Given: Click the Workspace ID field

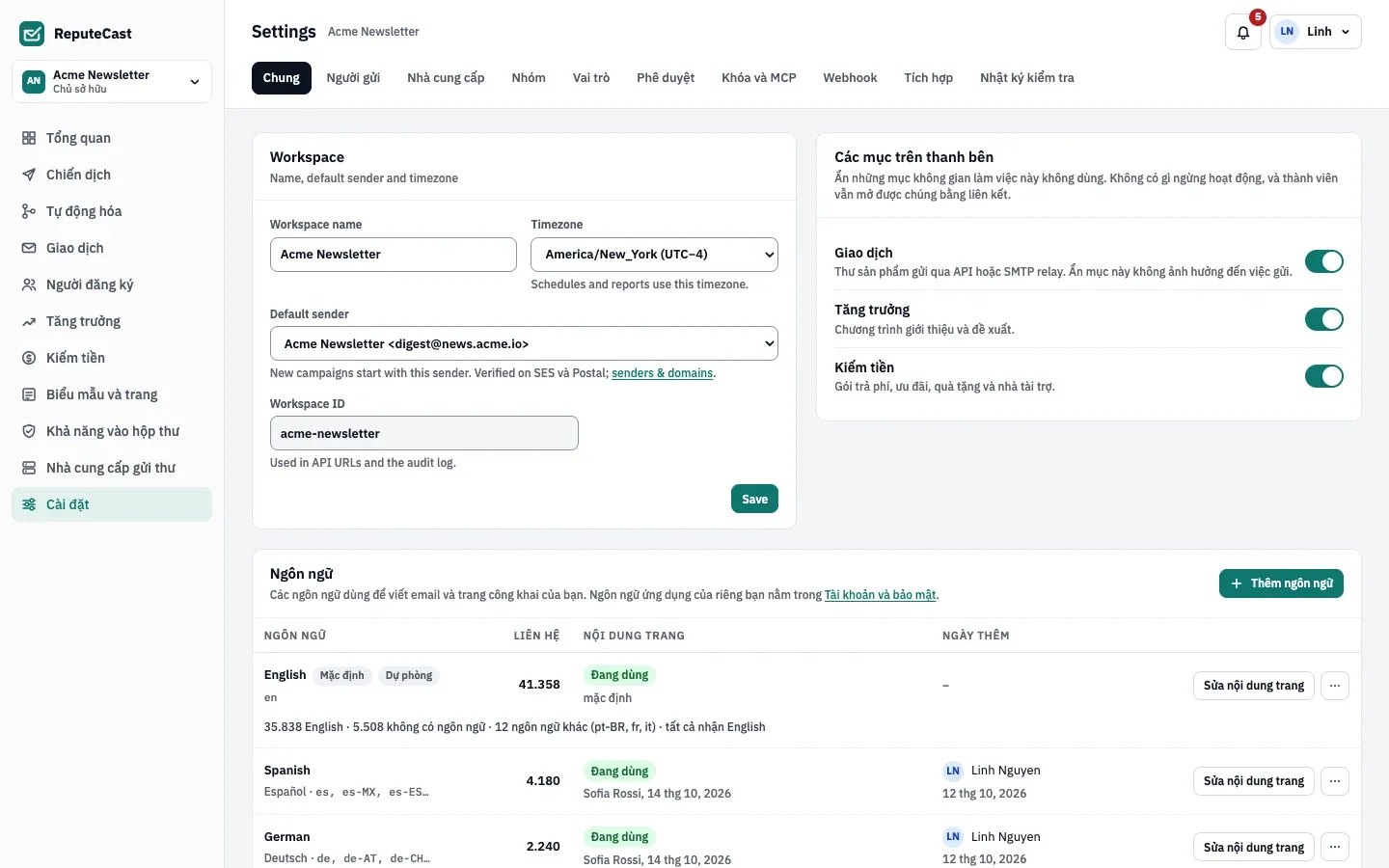Looking at the screenshot, I should coord(424,433).
